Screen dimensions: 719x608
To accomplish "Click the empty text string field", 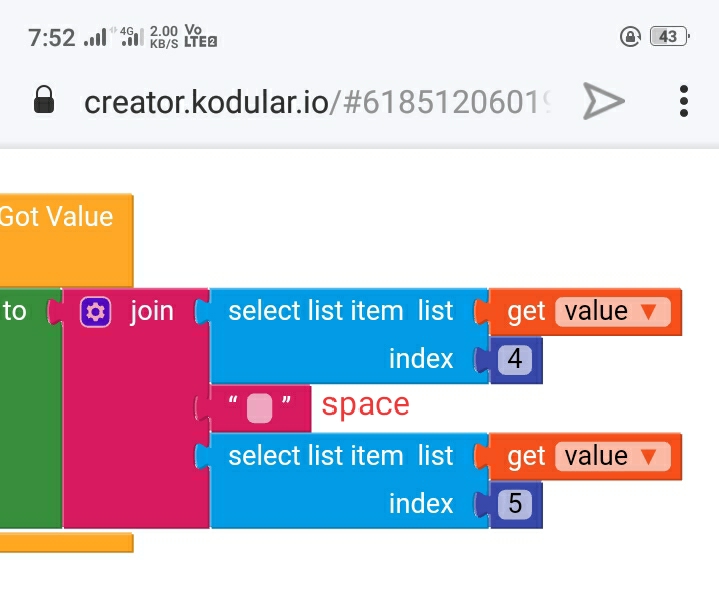I will pyautogui.click(x=260, y=408).
